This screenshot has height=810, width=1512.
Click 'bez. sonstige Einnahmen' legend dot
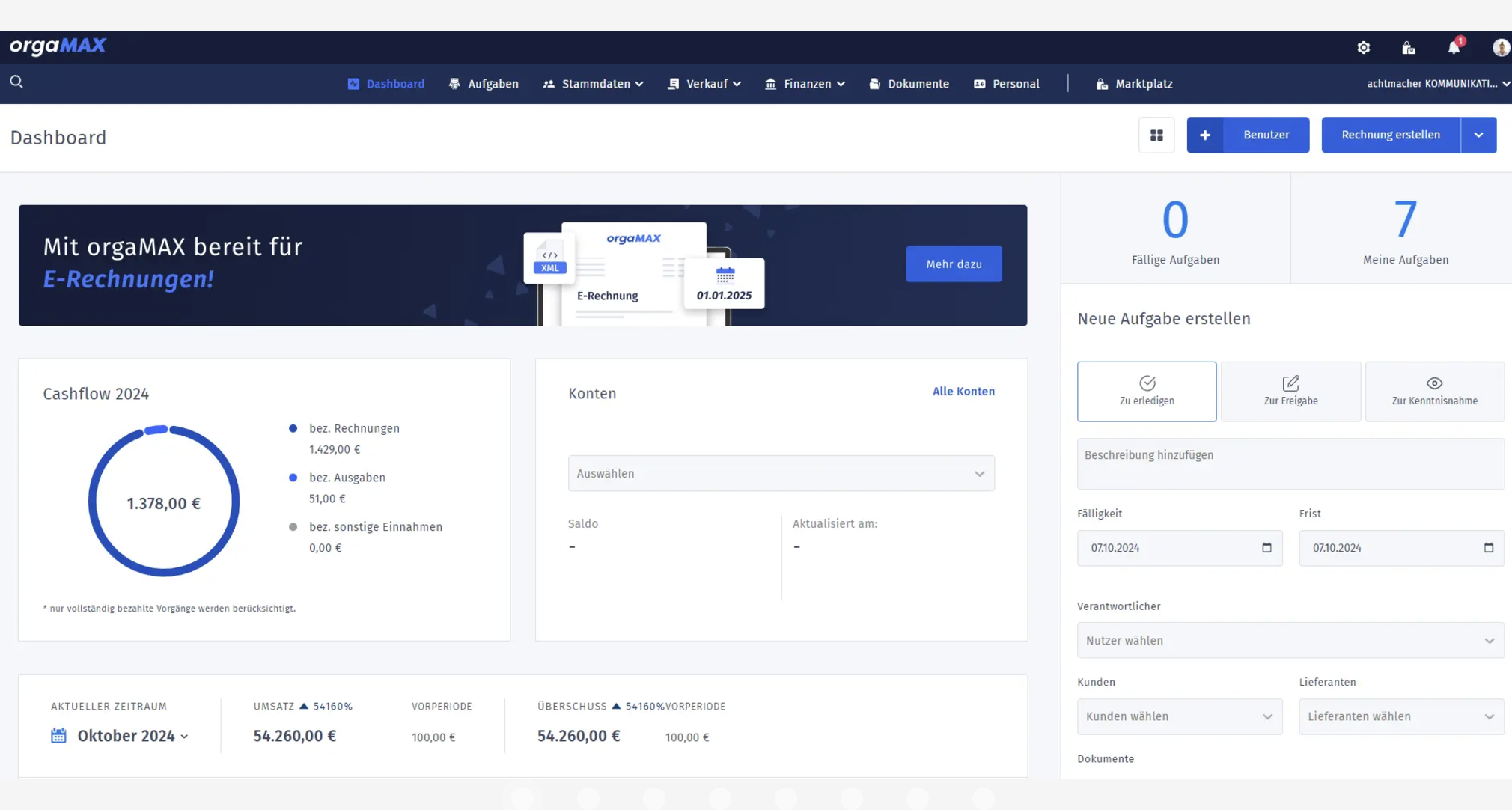[293, 527]
